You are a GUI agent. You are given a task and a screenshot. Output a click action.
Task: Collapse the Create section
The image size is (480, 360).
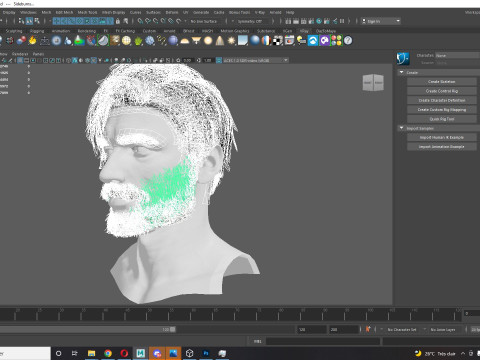pos(401,72)
